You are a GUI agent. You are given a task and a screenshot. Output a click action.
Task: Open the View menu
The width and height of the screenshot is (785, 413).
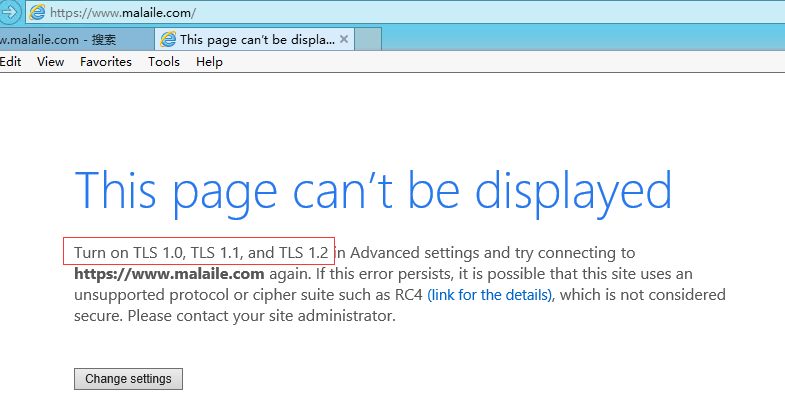coord(50,62)
